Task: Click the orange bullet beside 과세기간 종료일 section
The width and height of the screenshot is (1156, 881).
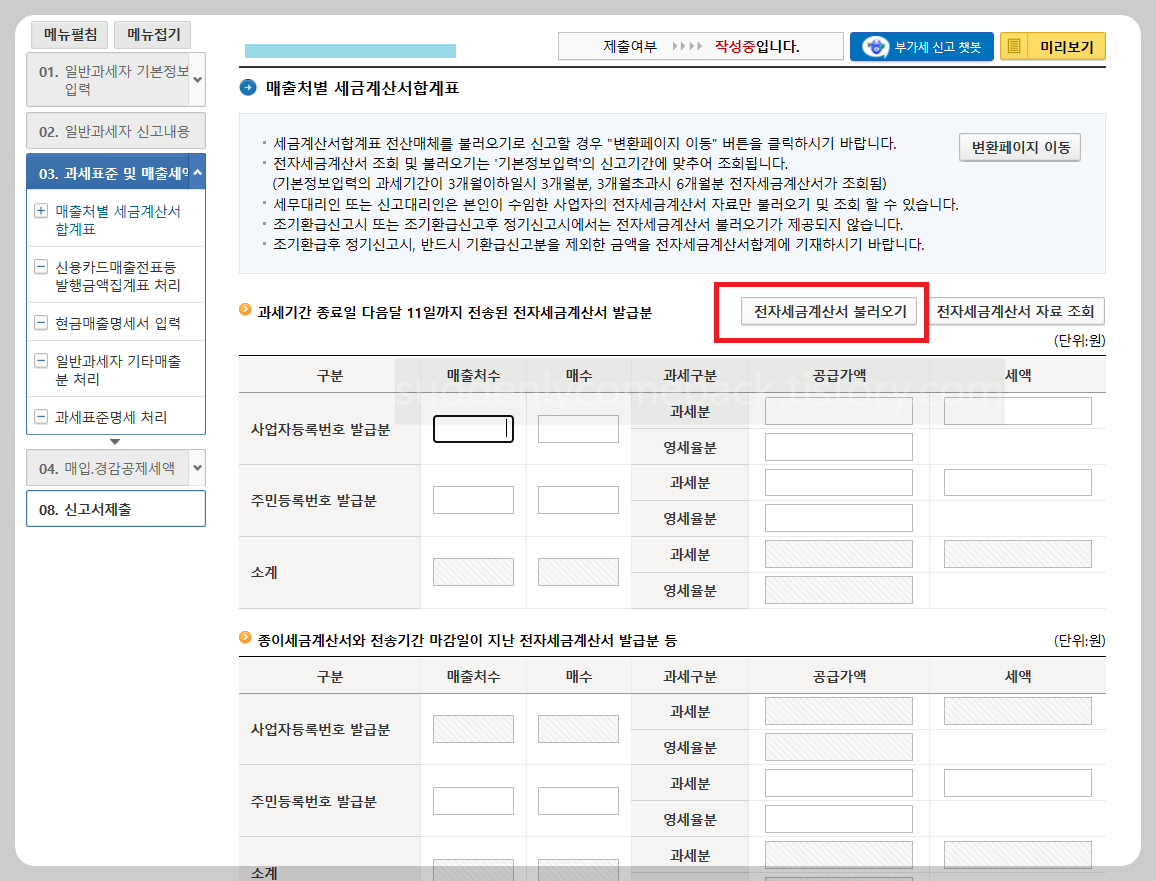Action: tap(244, 311)
